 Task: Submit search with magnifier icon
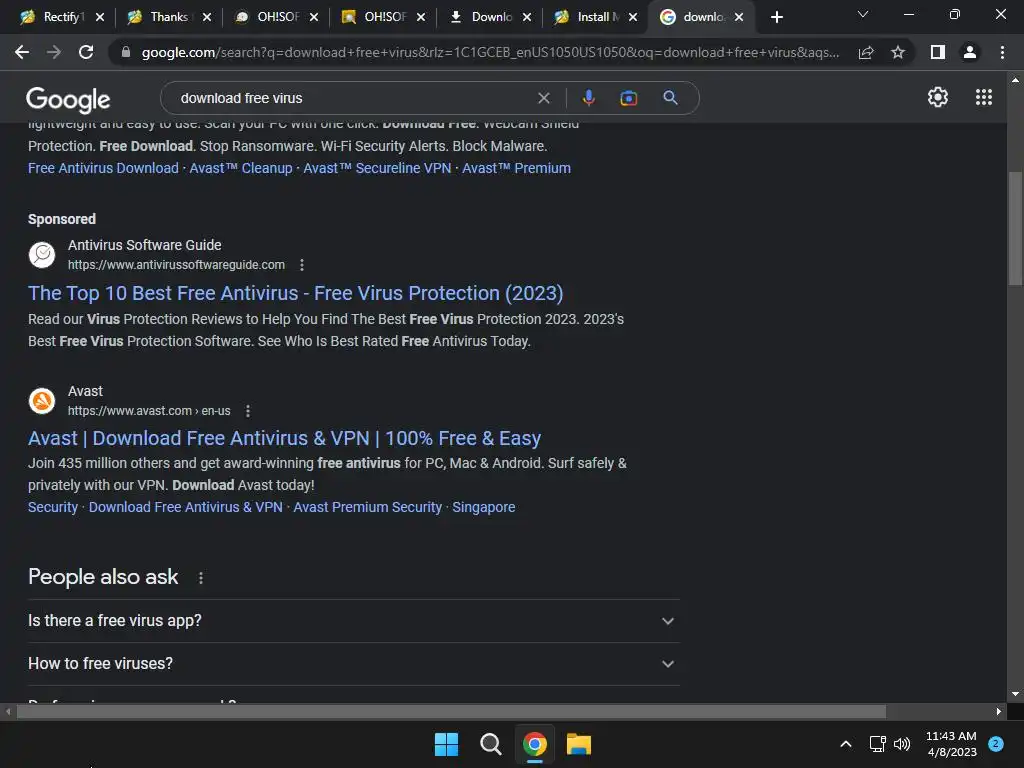coord(670,98)
